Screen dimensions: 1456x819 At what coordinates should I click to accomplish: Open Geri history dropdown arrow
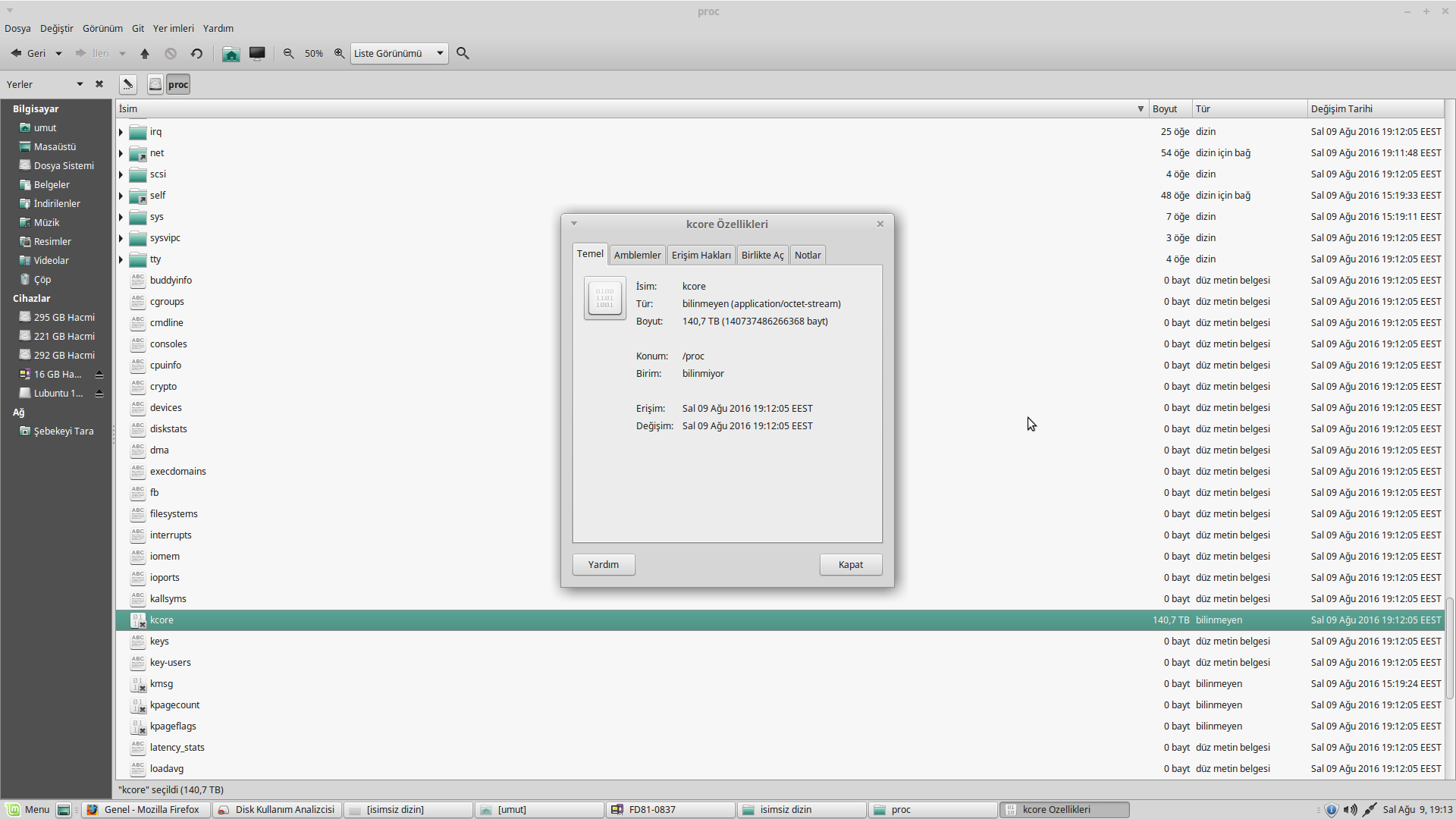coord(58,54)
